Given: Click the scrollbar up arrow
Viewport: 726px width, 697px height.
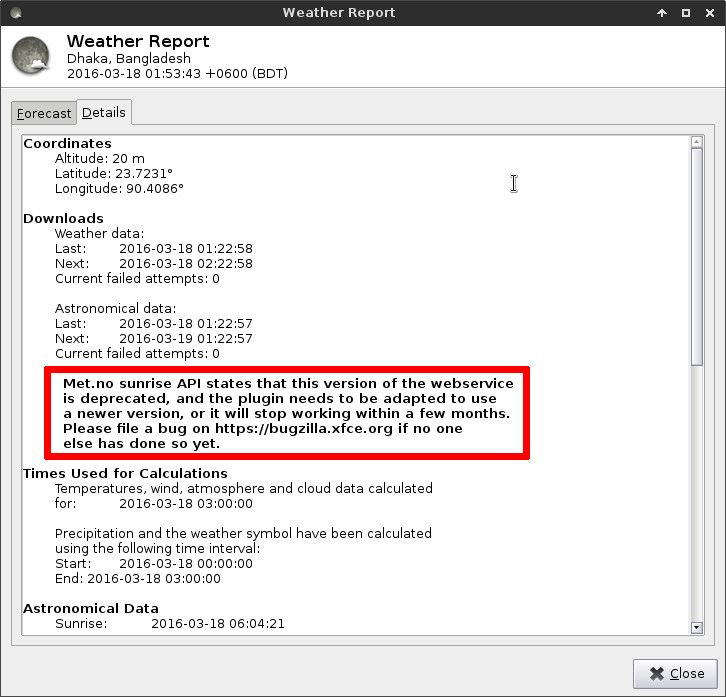Looking at the screenshot, I should (697, 143).
